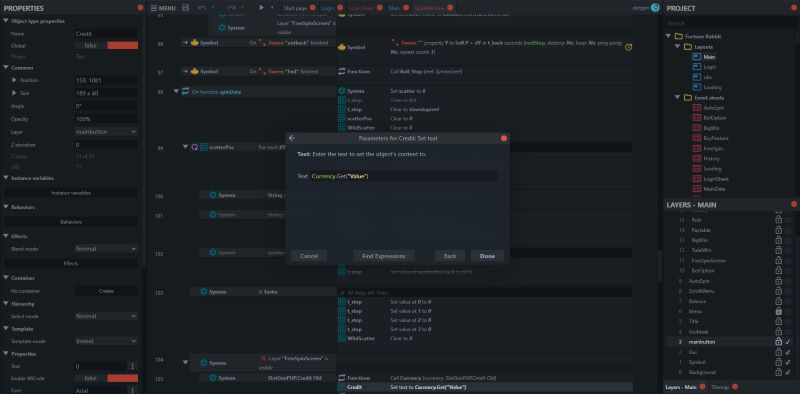
Task: Switch to the Login tab
Action: pyautogui.click(x=328, y=8)
